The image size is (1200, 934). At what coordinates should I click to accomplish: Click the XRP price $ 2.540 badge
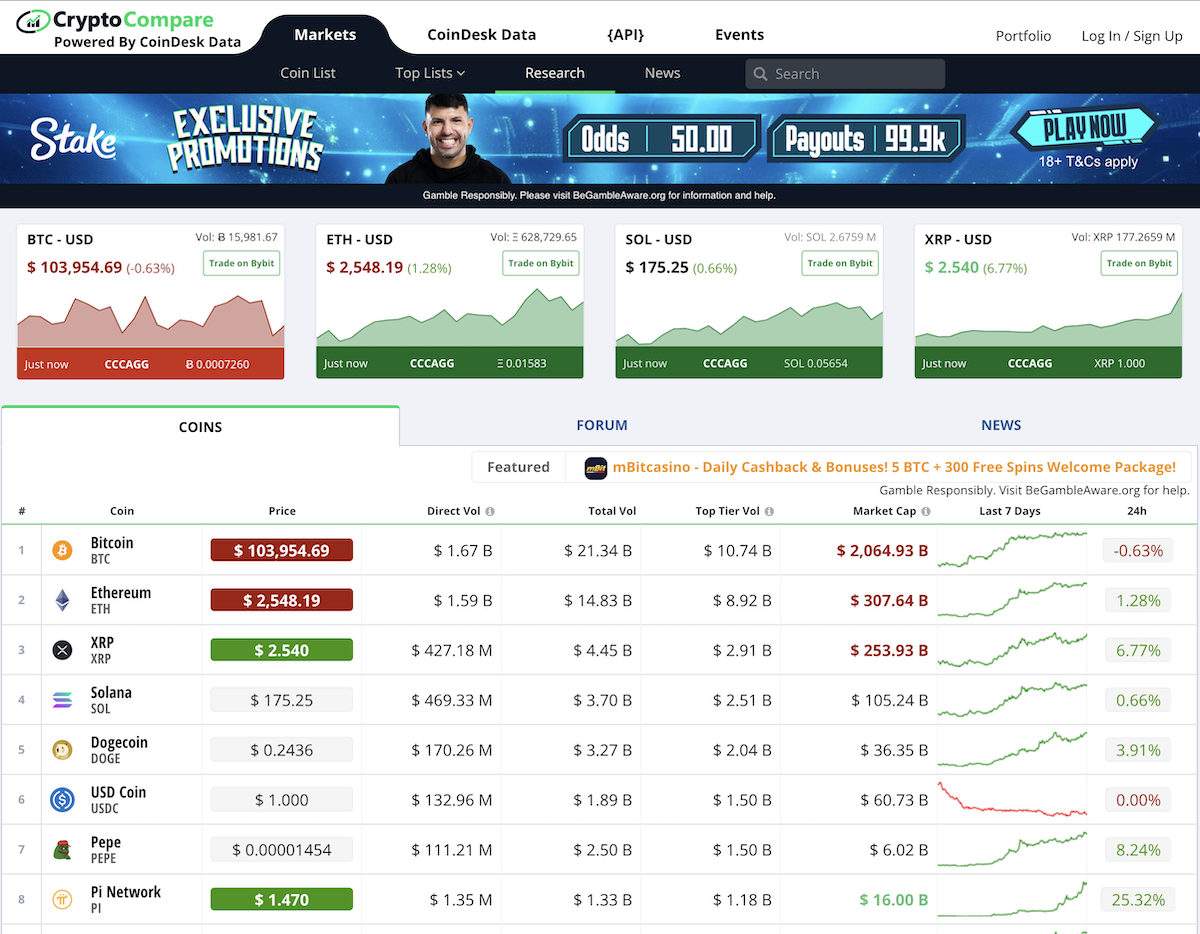[x=281, y=650]
